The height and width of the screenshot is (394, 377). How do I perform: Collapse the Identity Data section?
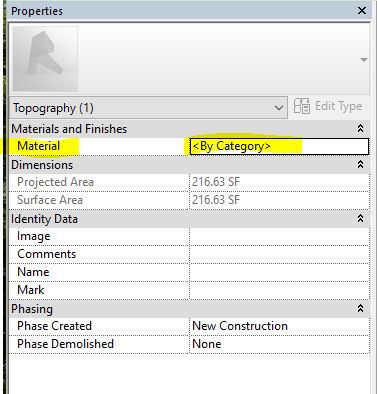pyautogui.click(x=360, y=219)
